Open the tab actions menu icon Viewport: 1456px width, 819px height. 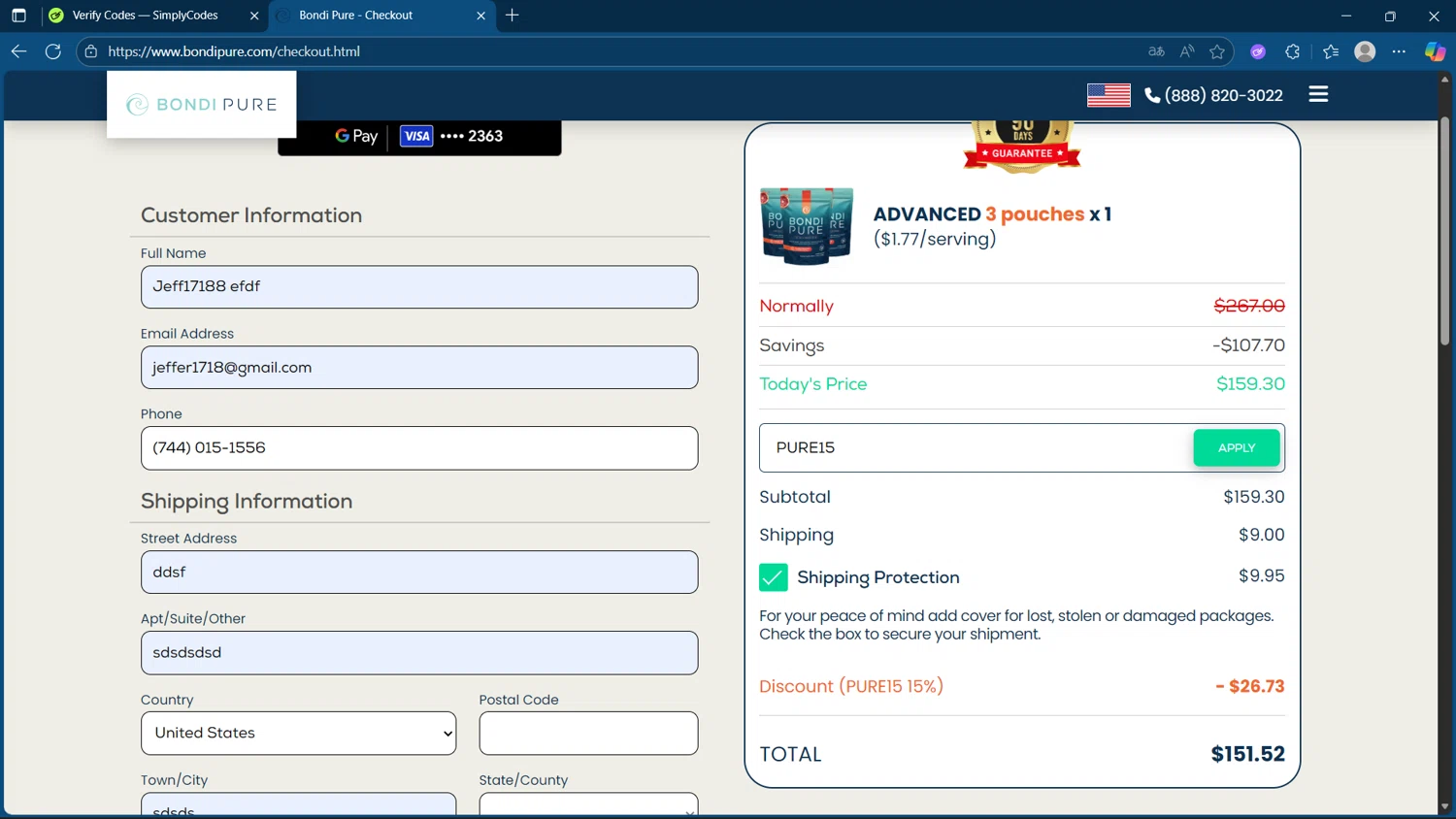18,16
